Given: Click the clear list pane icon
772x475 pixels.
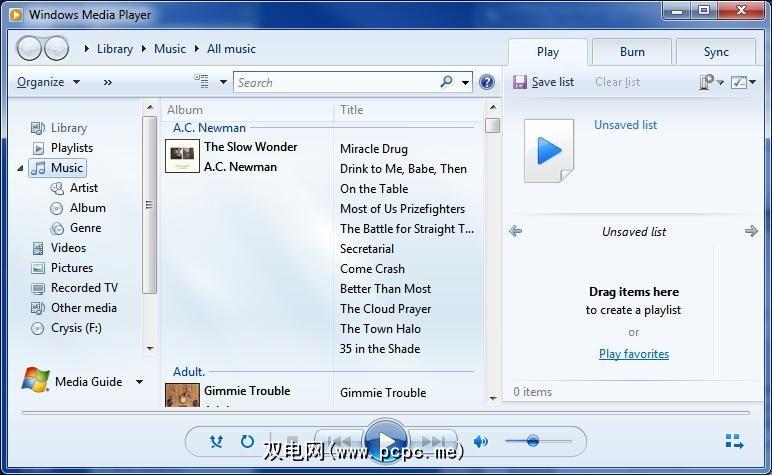Looking at the screenshot, I should 707,82.
